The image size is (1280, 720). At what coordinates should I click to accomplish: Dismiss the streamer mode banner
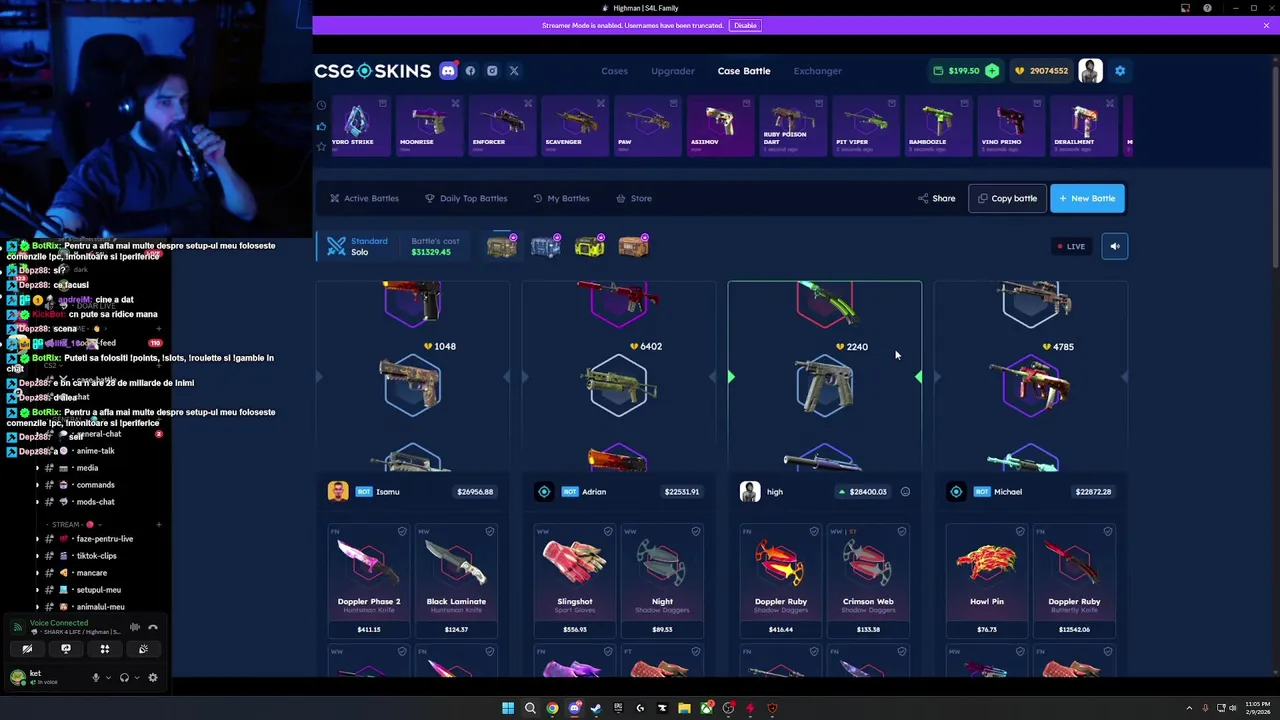(1266, 25)
